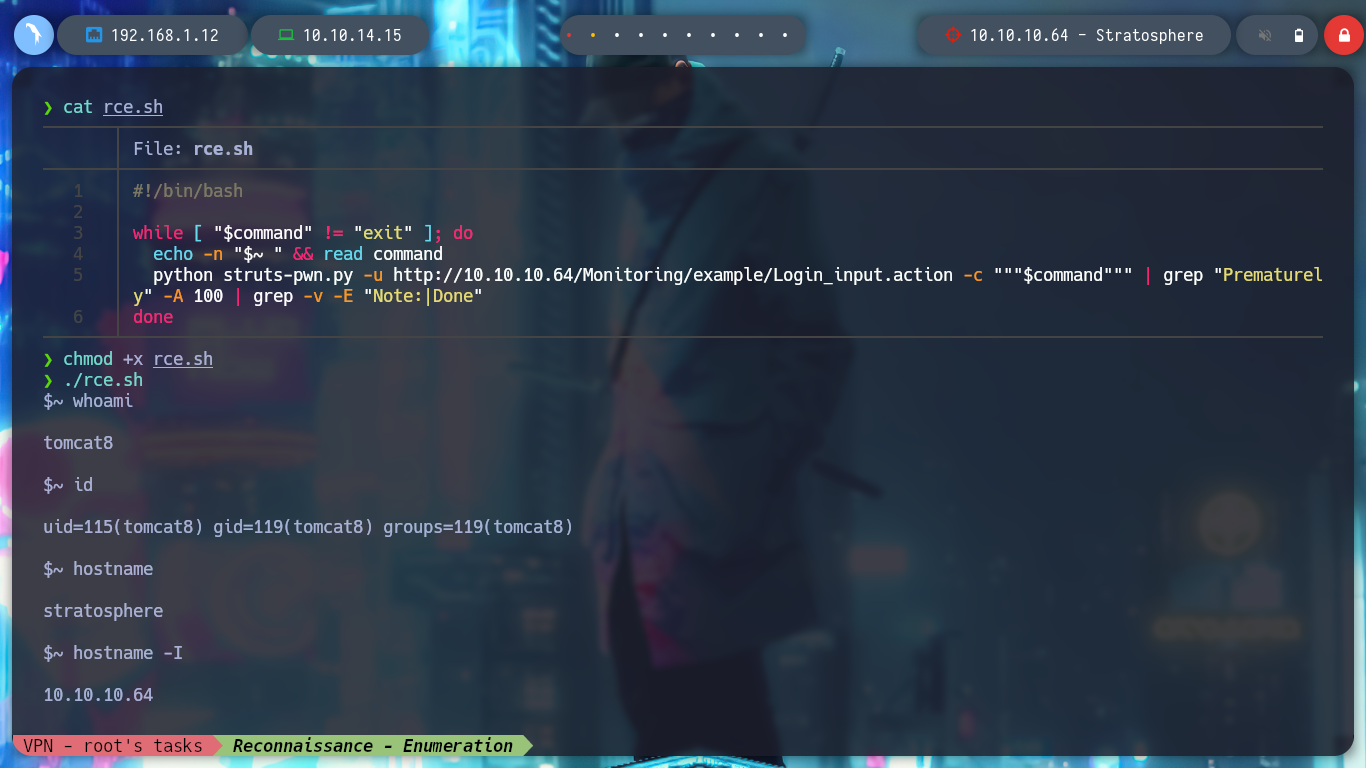The image size is (1366, 768).
Task: Switch to the red first workspace dot
Action: coord(568,35)
